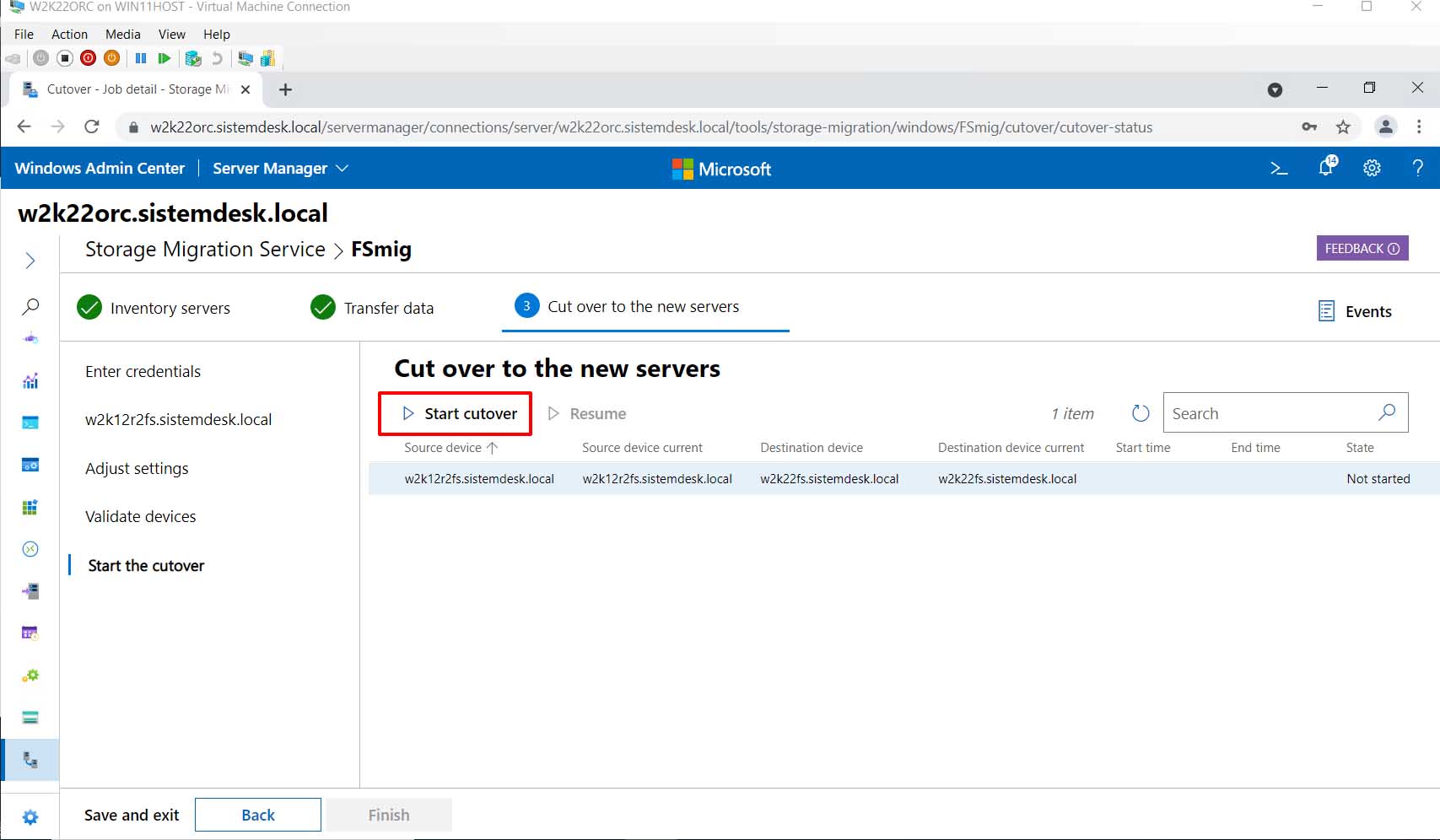Select Start the cutover section

[146, 565]
